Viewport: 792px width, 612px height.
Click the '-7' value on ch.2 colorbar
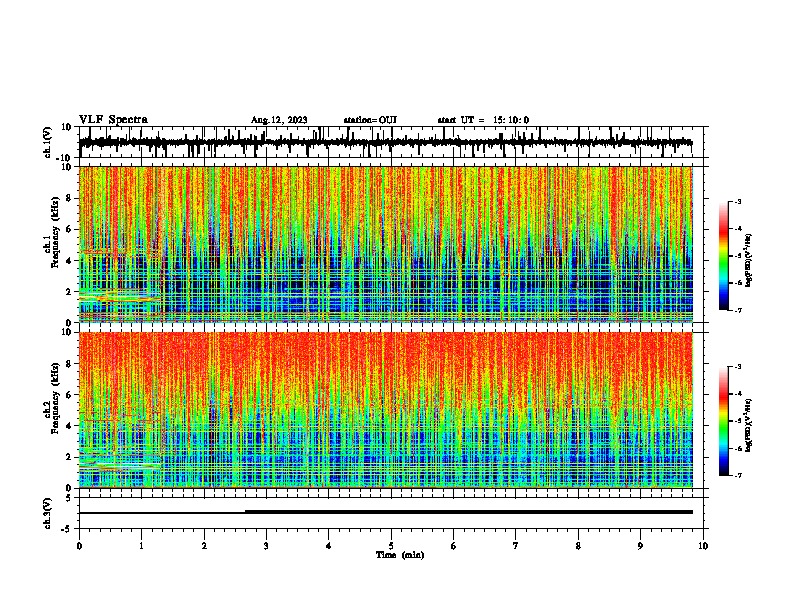click(737, 475)
